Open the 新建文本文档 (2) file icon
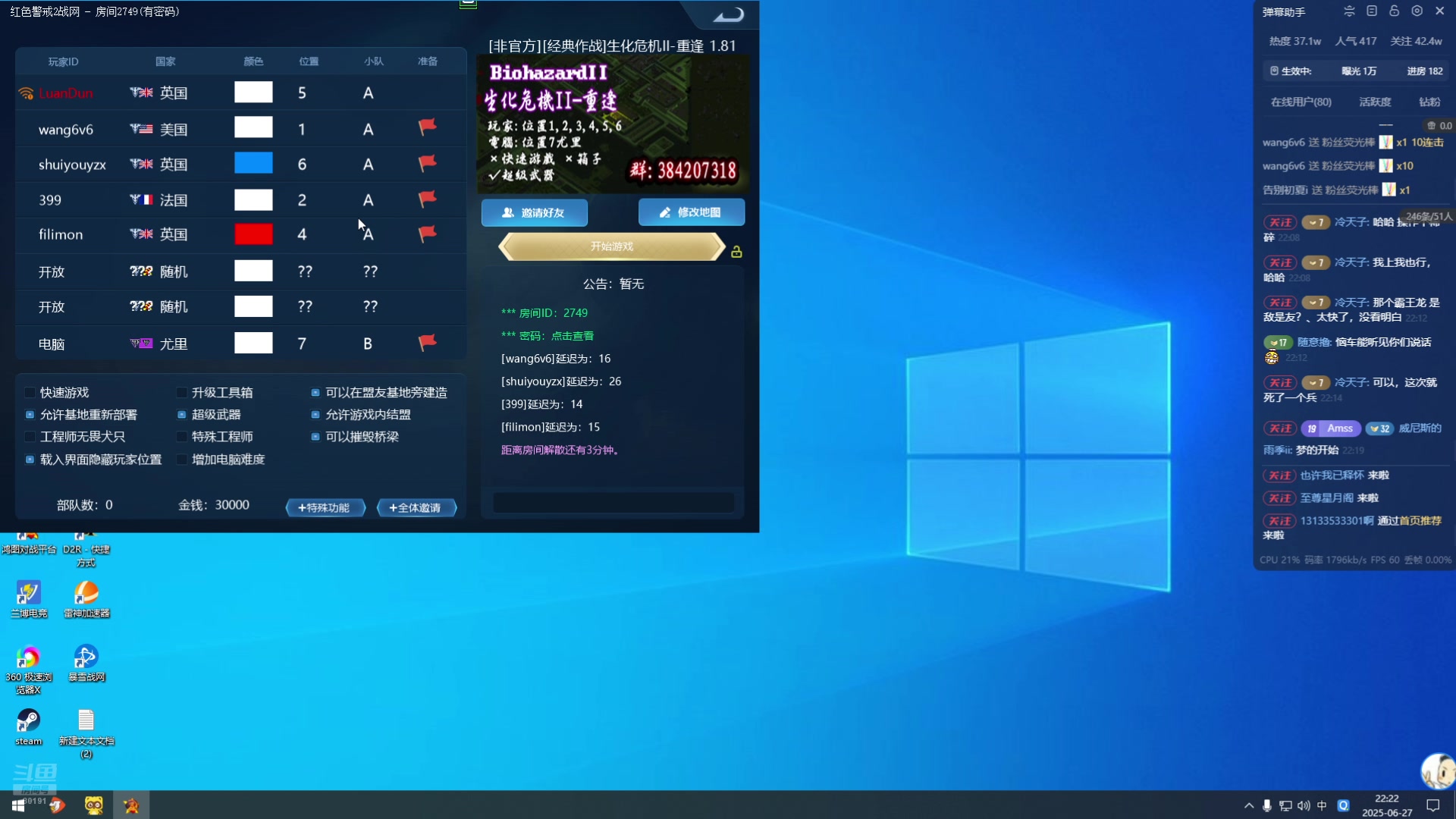 click(86, 733)
